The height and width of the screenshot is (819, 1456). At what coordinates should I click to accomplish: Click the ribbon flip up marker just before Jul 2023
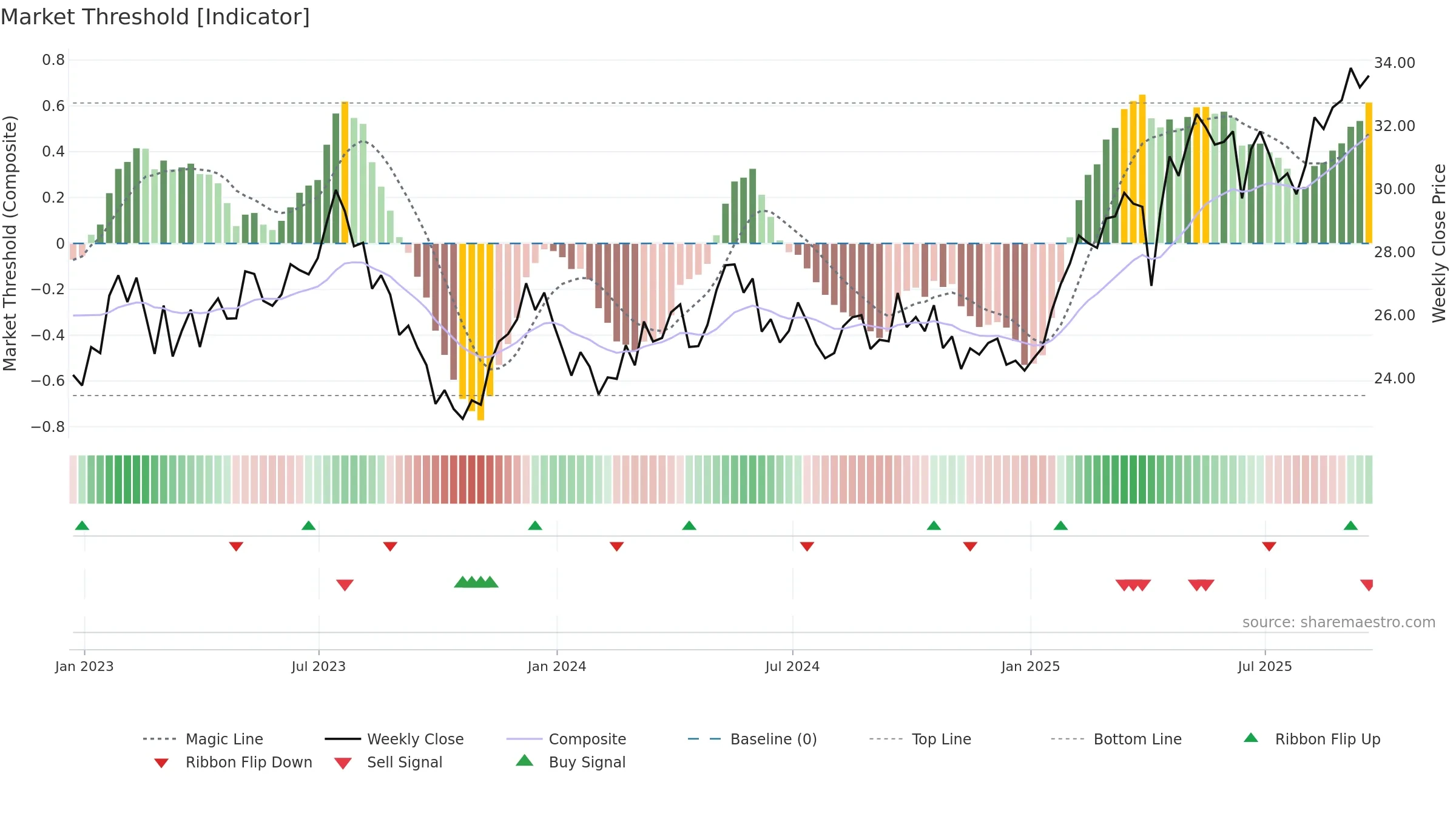pyautogui.click(x=308, y=525)
